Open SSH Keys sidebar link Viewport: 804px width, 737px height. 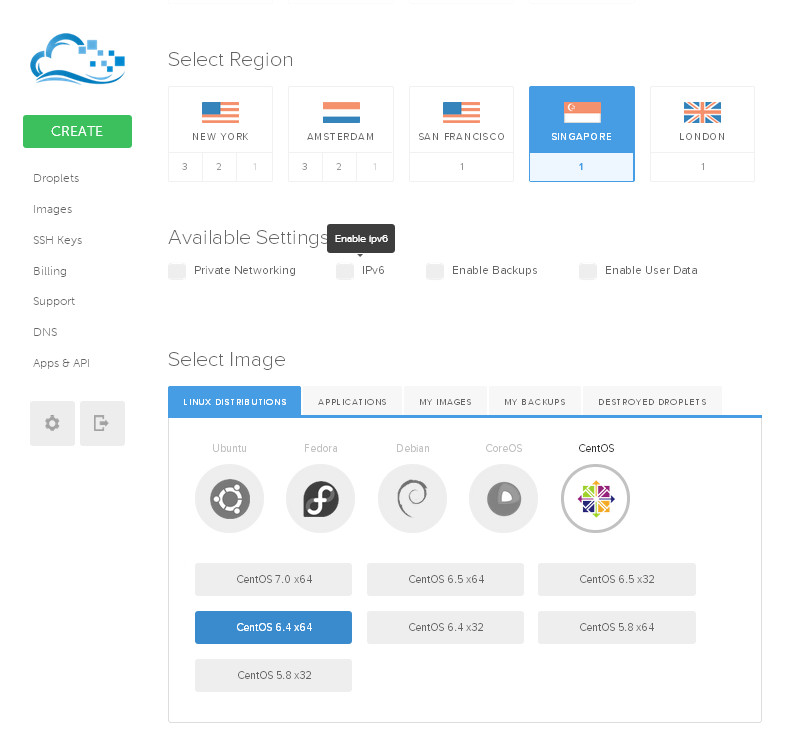(x=57, y=240)
